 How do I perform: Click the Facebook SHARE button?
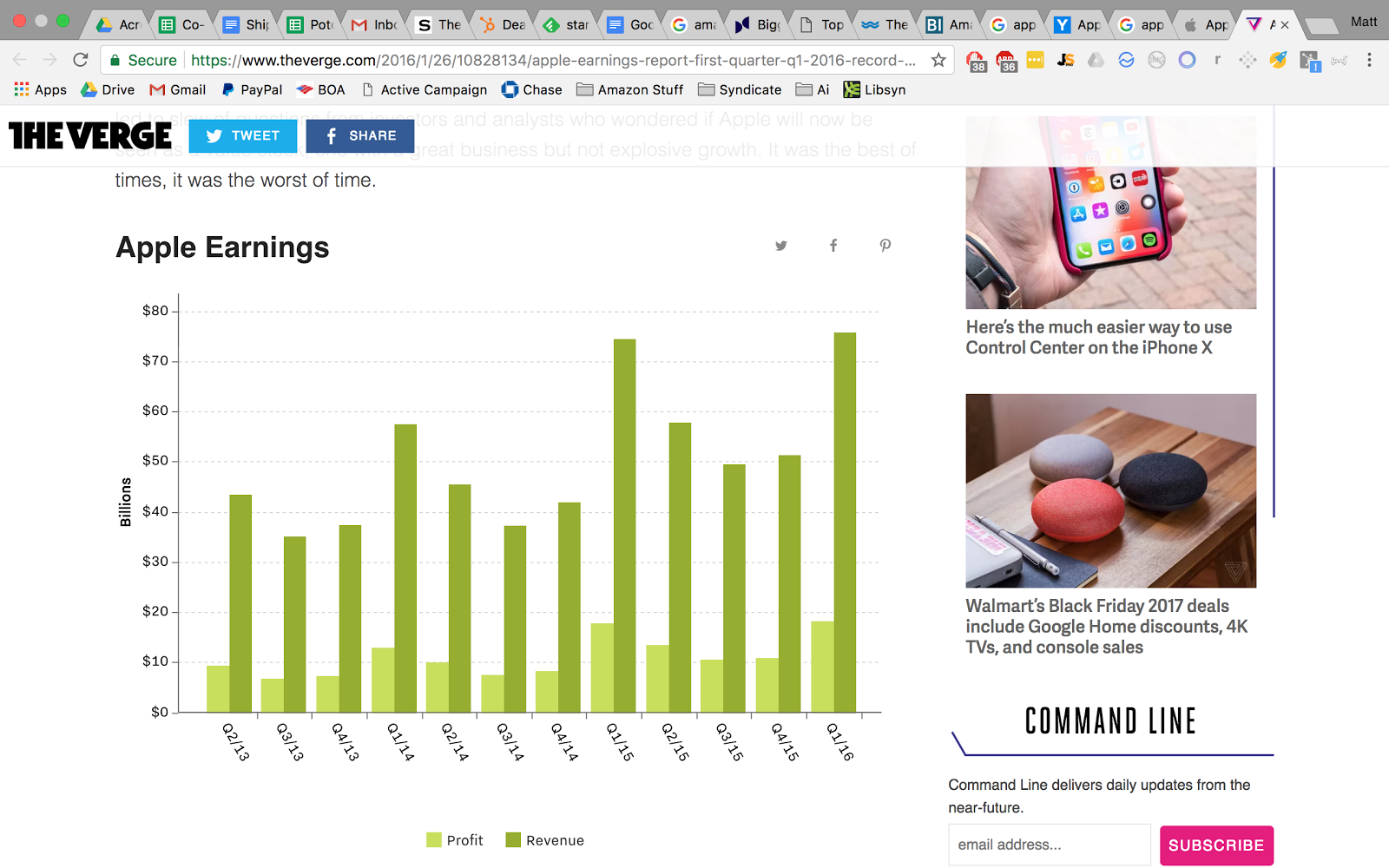point(360,135)
